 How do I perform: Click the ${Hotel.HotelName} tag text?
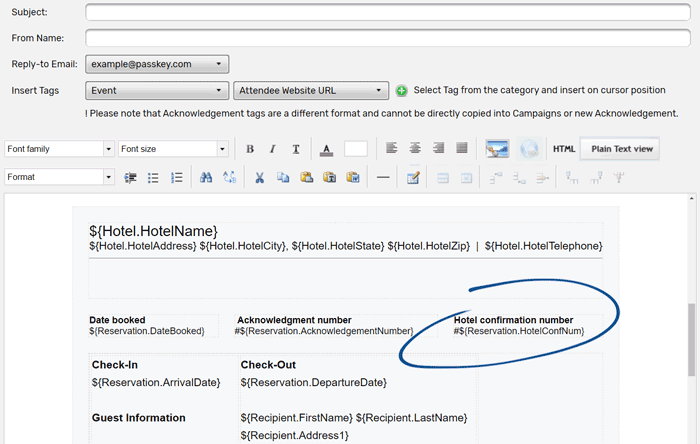(x=153, y=231)
